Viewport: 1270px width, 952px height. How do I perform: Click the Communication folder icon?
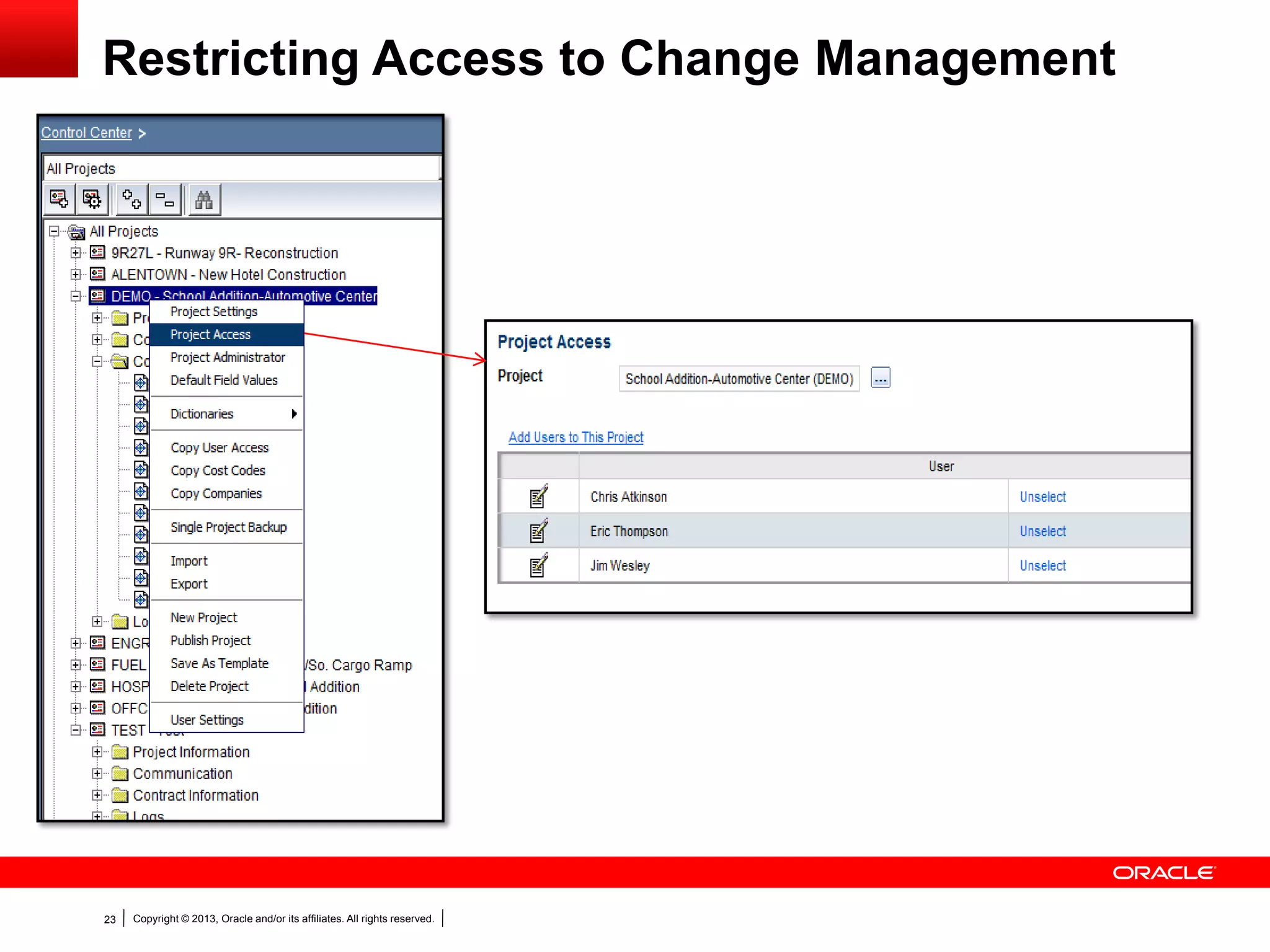click(120, 774)
